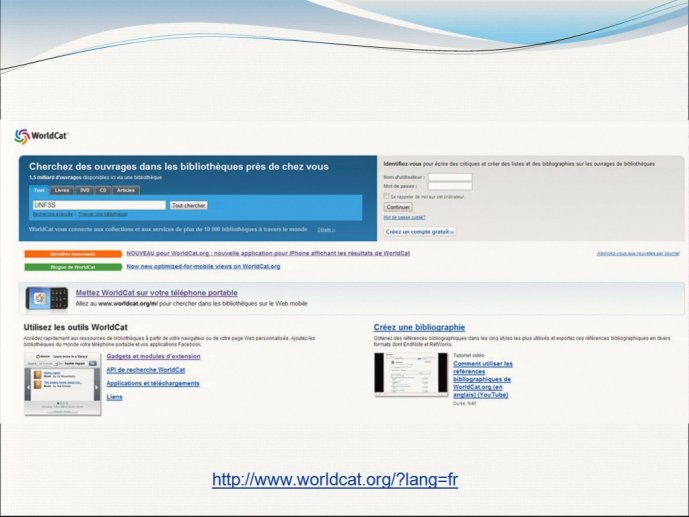The width and height of the screenshot is (689, 517).
Task: Click the green Blogue de WorldCat label
Action: coord(73,267)
